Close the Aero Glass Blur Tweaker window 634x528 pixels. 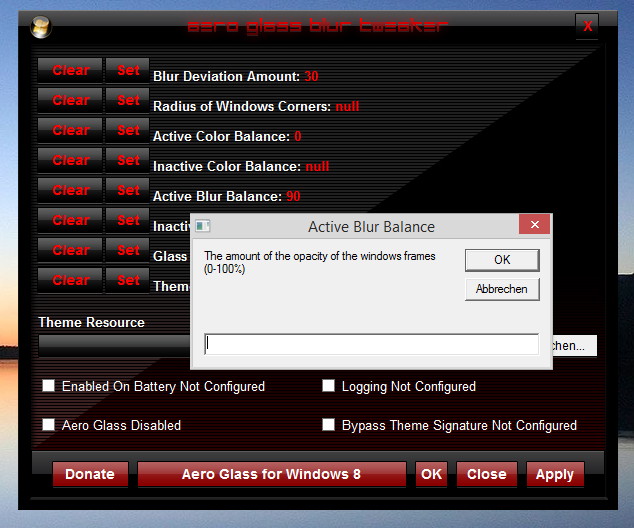(587, 27)
